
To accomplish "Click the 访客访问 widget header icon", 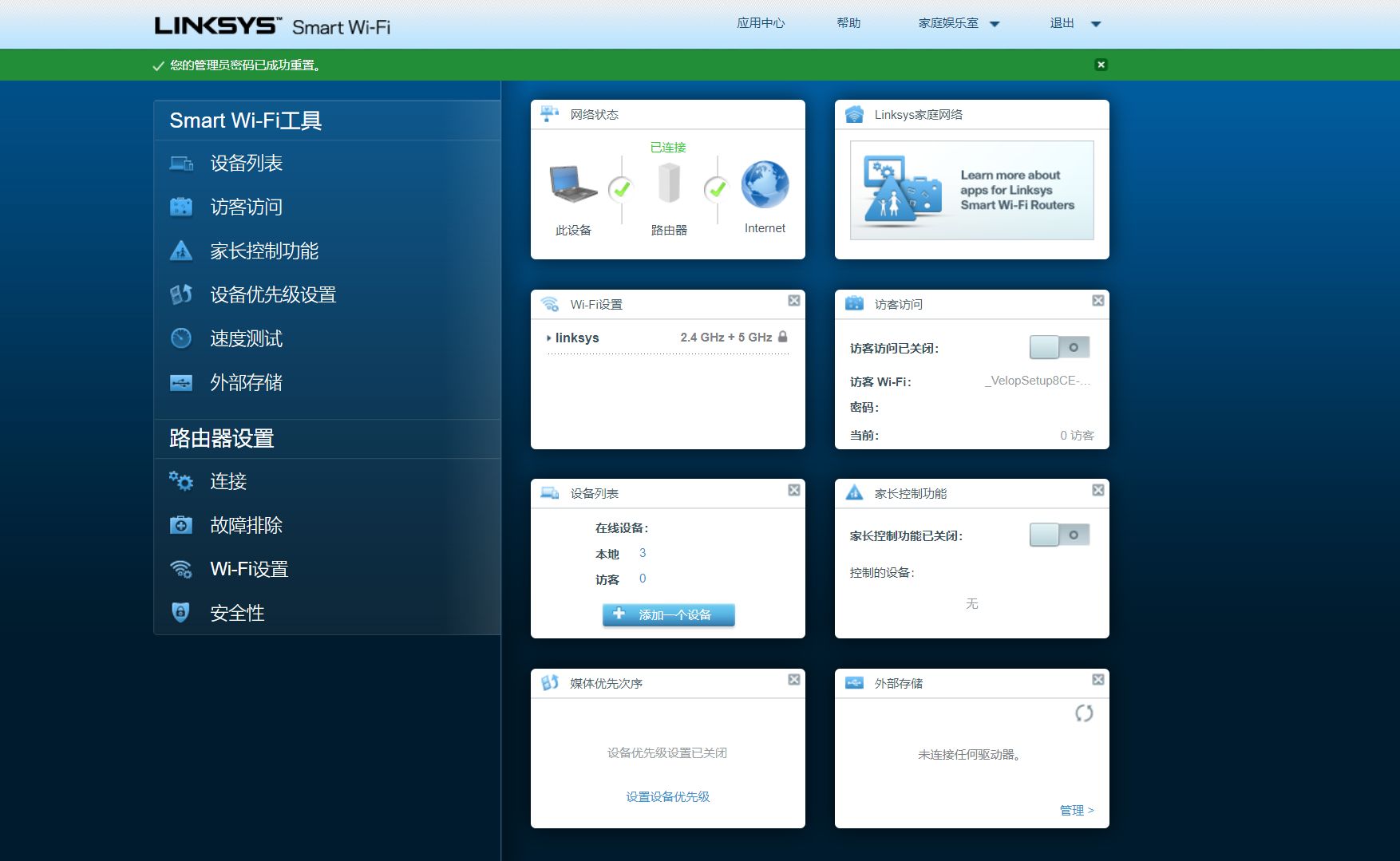I will 854,303.
